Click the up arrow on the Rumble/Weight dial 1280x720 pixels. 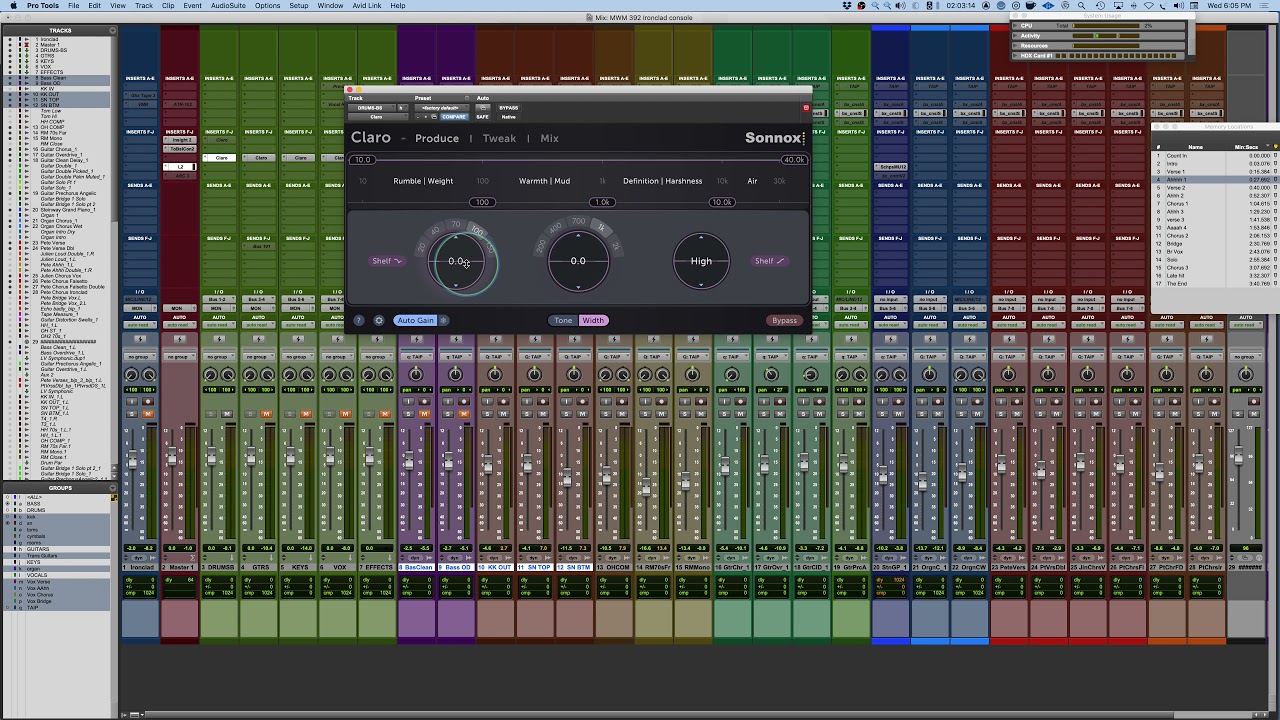pos(457,238)
